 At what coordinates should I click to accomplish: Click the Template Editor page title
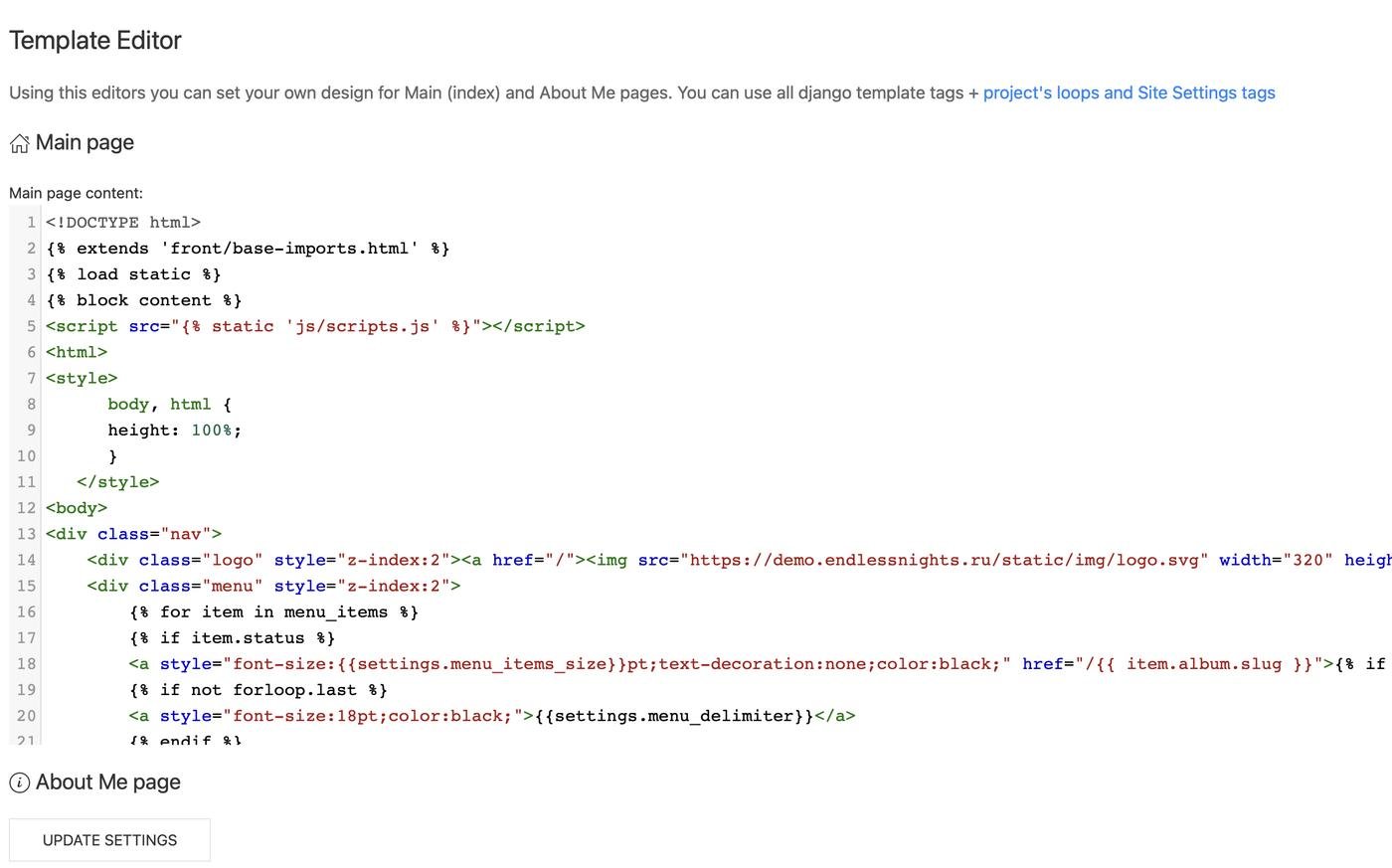click(x=95, y=41)
